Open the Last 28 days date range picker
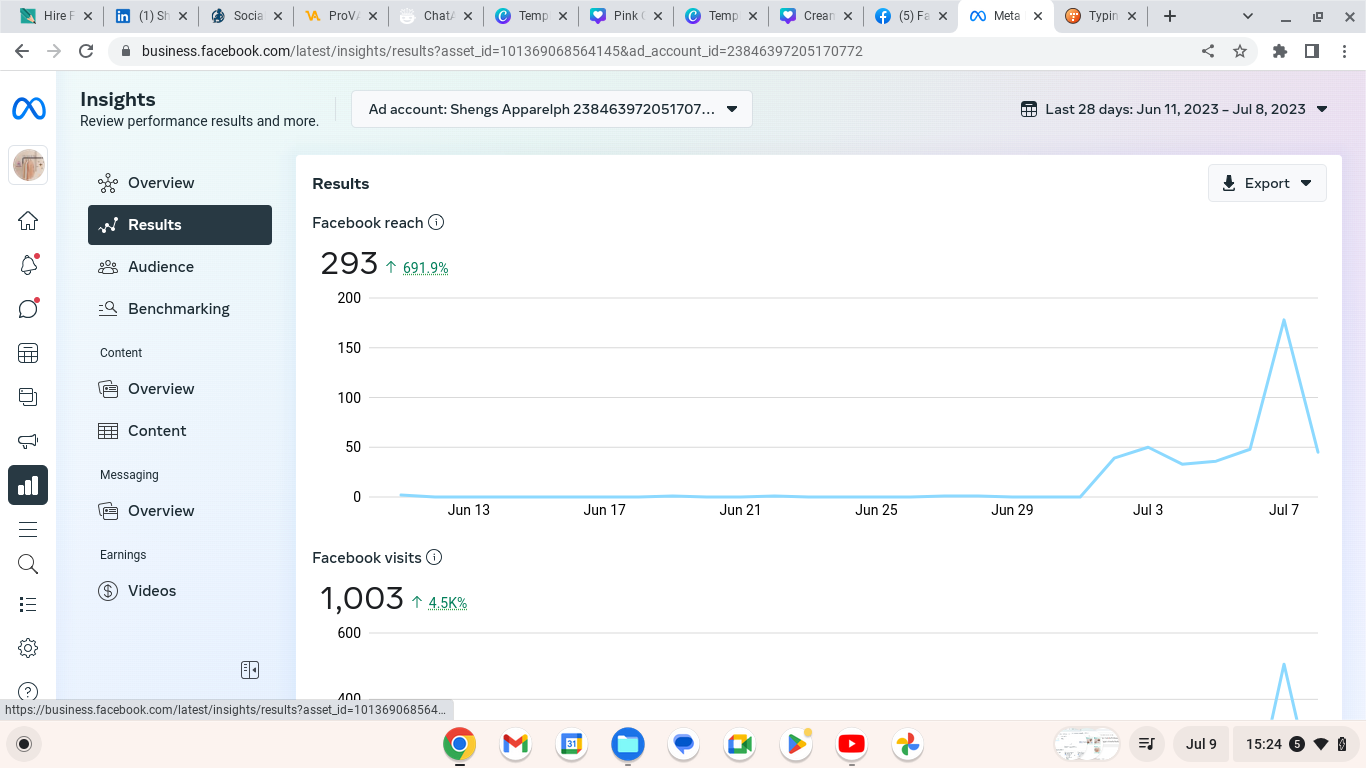This screenshot has height=768, width=1366. click(x=1174, y=109)
